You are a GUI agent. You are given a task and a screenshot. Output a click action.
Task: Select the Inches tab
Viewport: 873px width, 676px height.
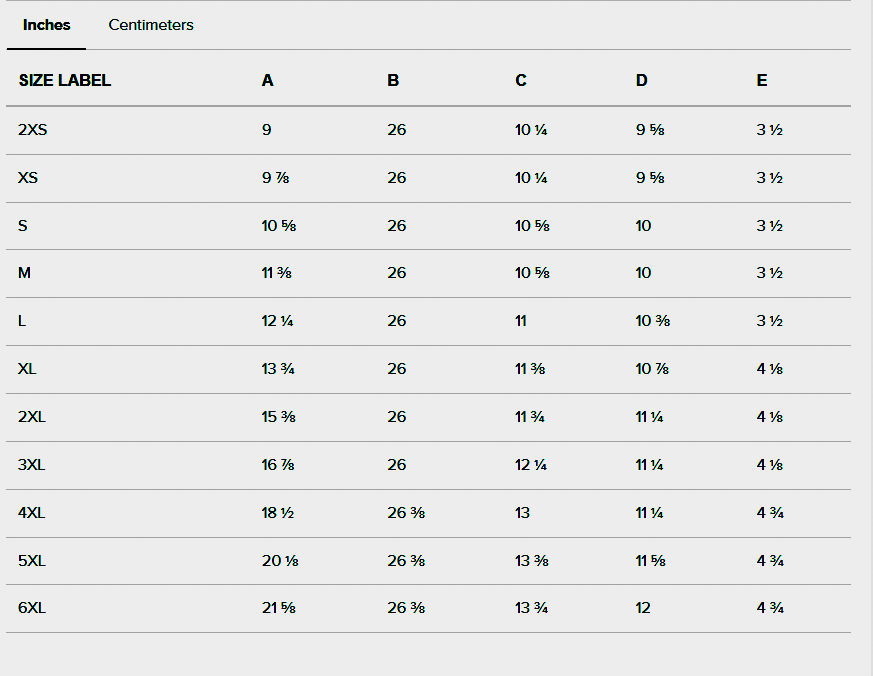pos(47,25)
